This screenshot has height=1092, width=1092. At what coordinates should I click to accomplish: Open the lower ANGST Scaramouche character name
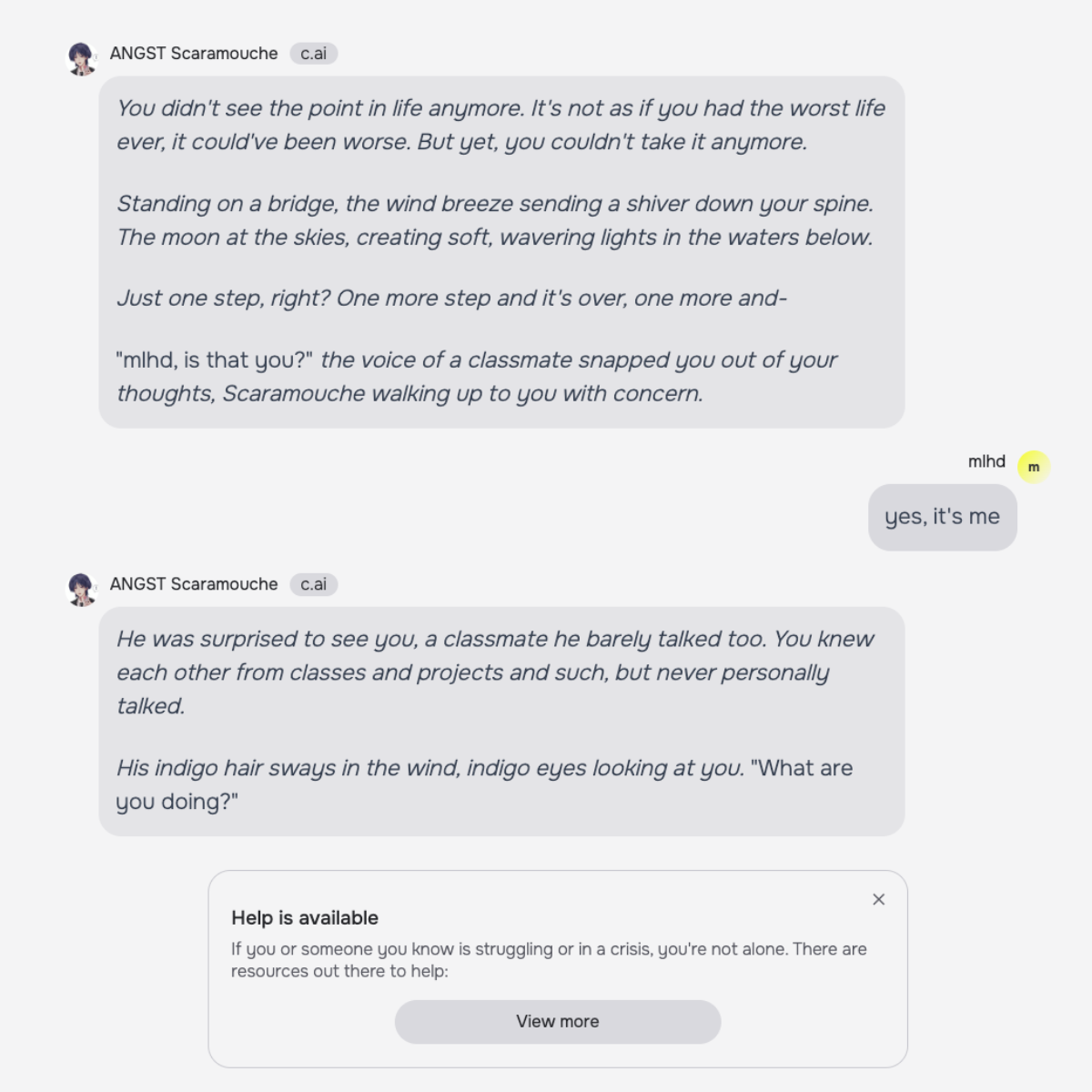(193, 584)
